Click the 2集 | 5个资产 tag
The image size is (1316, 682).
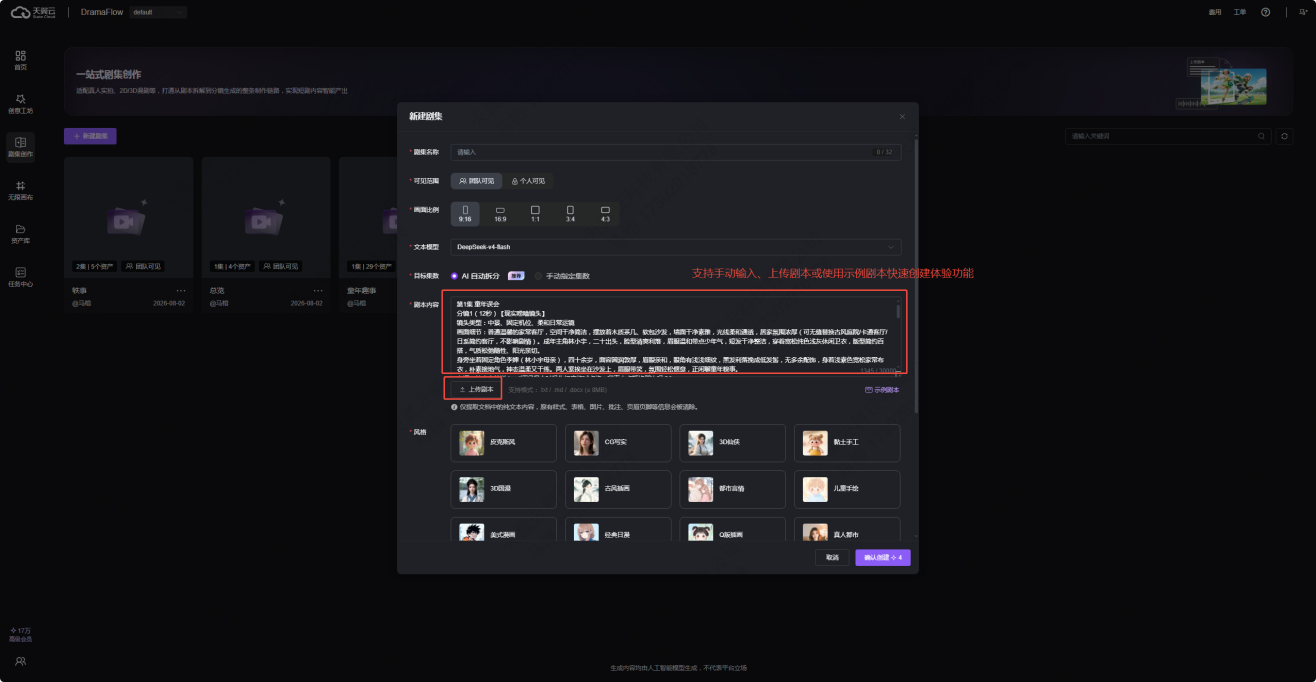pyautogui.click(x=95, y=267)
